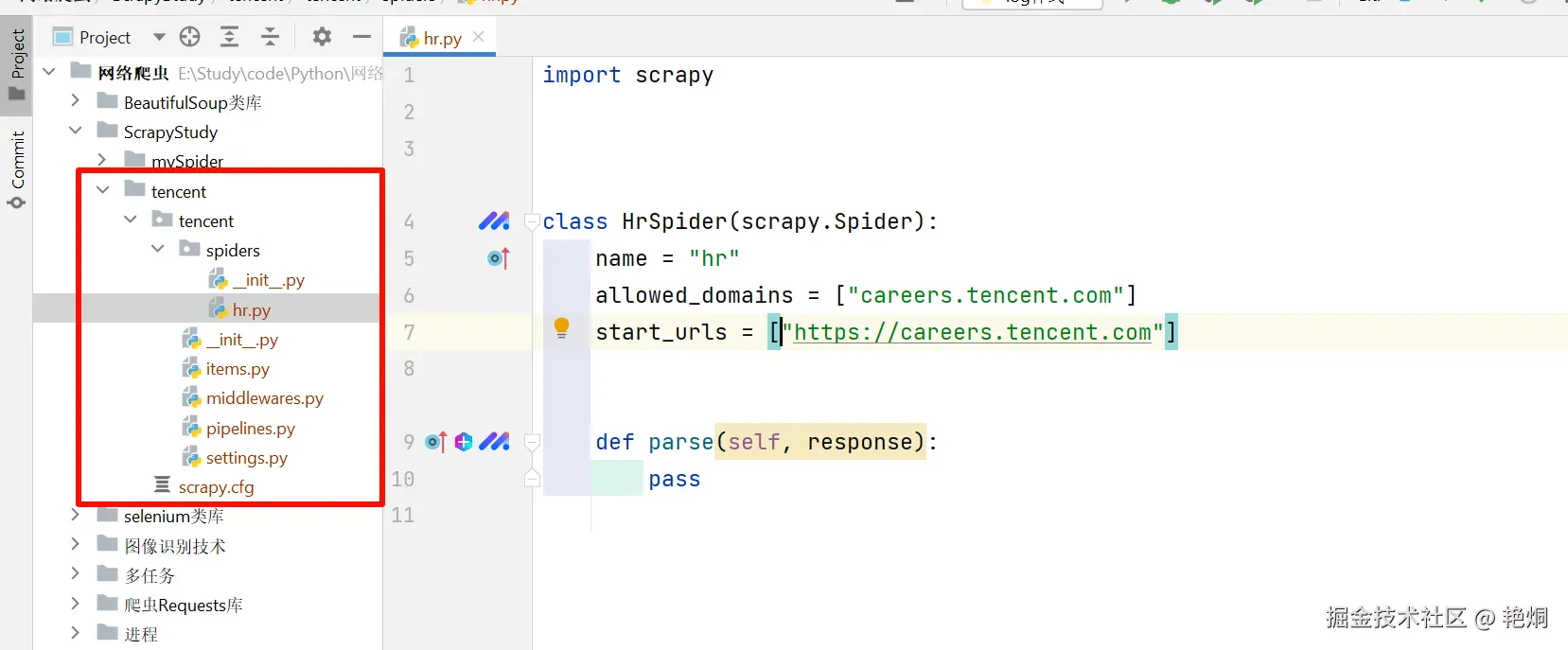Expand the 多任务 folder
1568x650 pixels.
[76, 574]
